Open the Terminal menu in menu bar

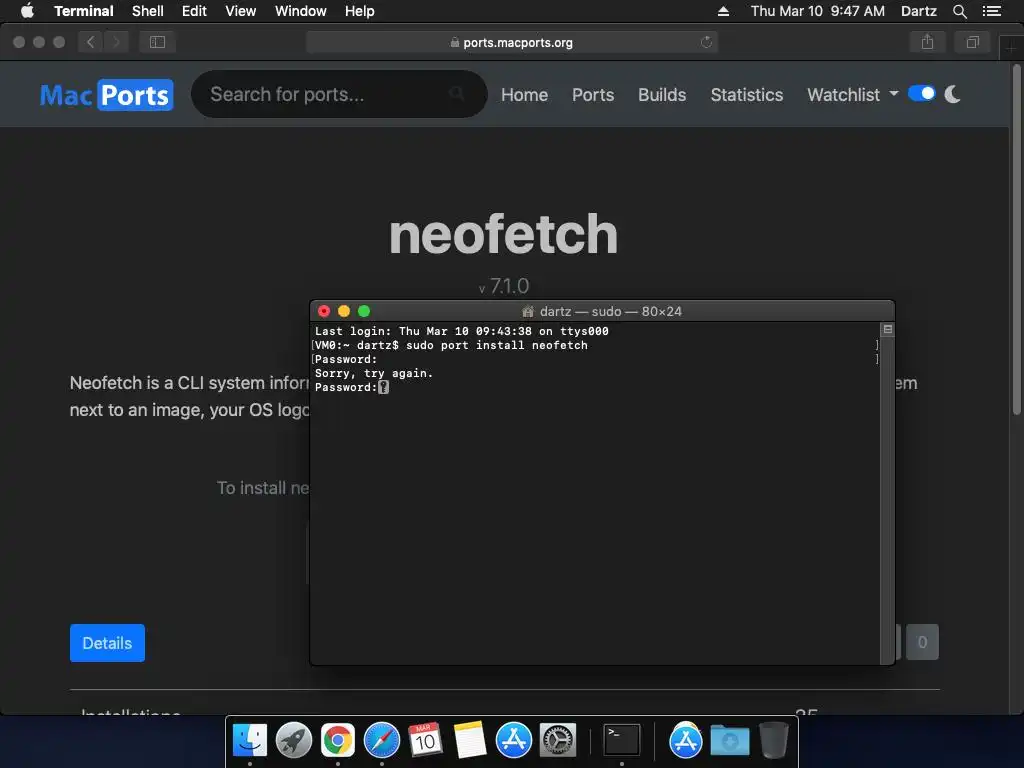[x=84, y=11]
